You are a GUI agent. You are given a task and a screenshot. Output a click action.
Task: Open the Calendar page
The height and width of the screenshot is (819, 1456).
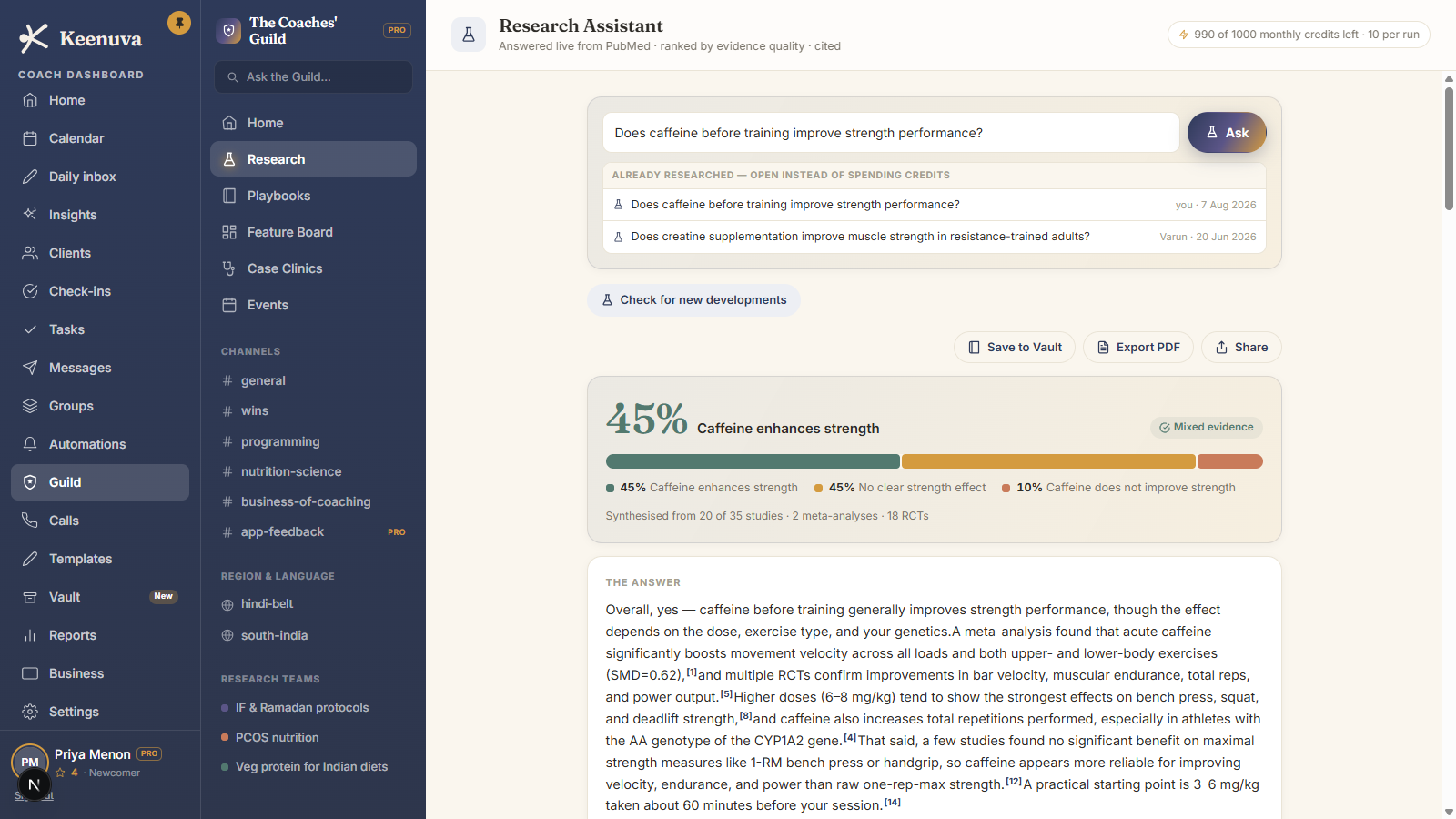(100, 138)
